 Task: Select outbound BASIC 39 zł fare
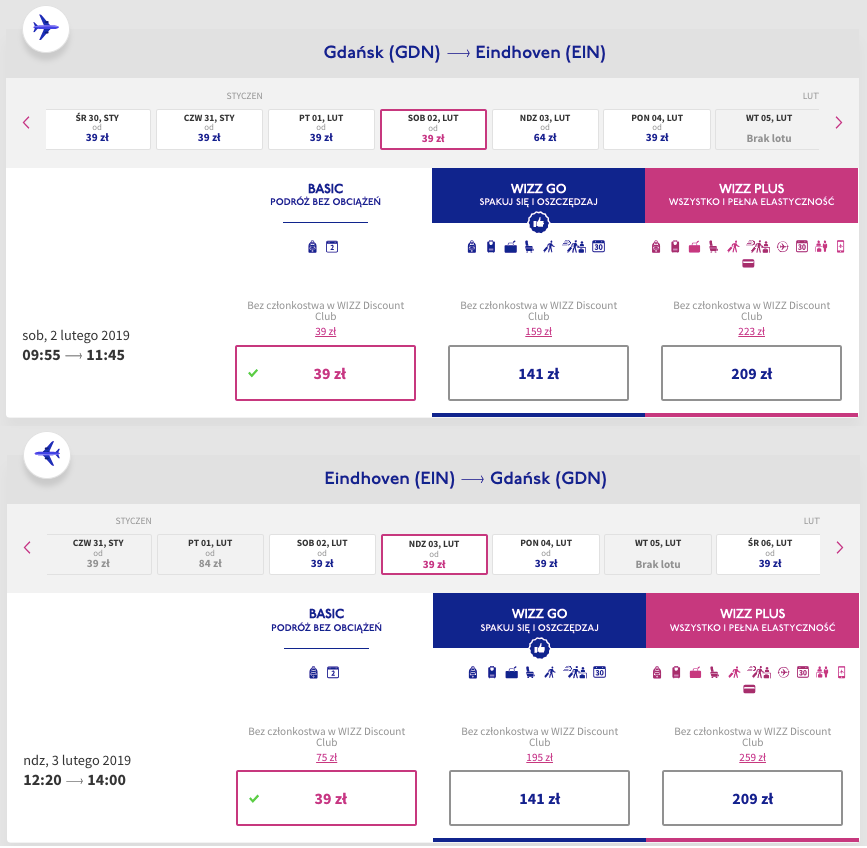point(326,373)
